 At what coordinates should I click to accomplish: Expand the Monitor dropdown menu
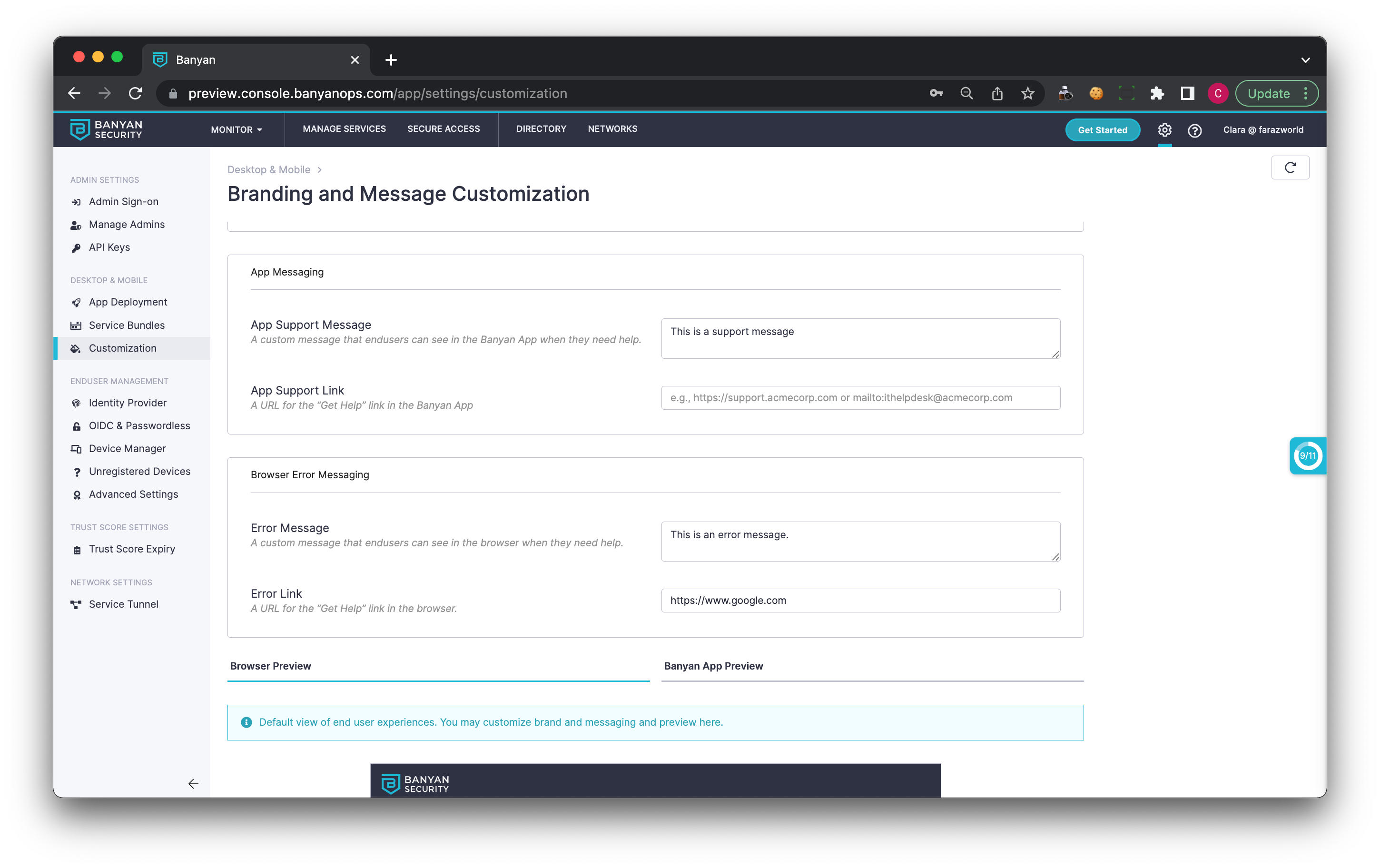pyautogui.click(x=236, y=130)
